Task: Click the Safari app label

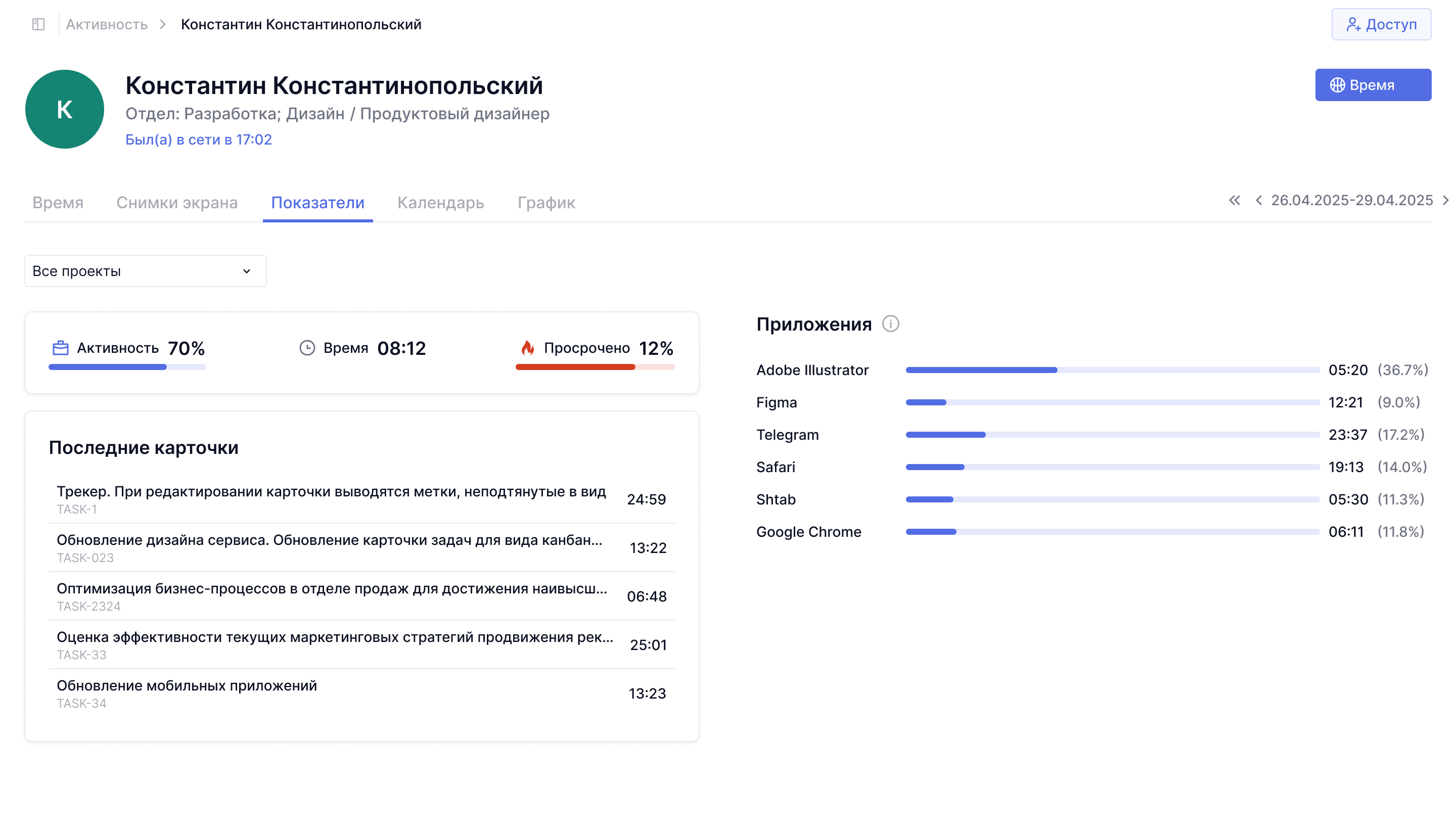Action: point(776,467)
